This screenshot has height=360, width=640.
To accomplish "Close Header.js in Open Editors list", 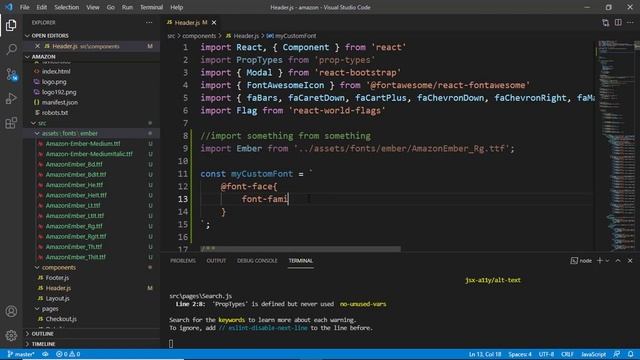I will pyautogui.click(x=38, y=46).
